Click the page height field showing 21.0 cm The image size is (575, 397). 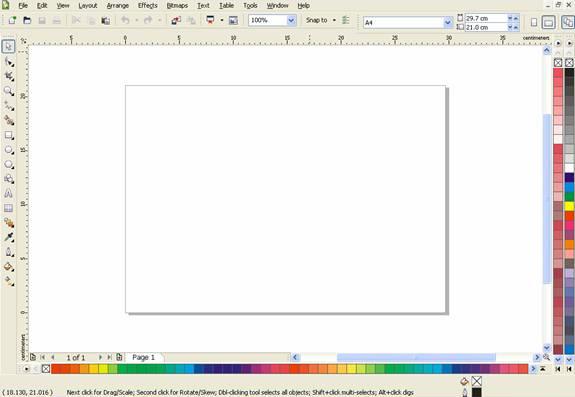(486, 27)
